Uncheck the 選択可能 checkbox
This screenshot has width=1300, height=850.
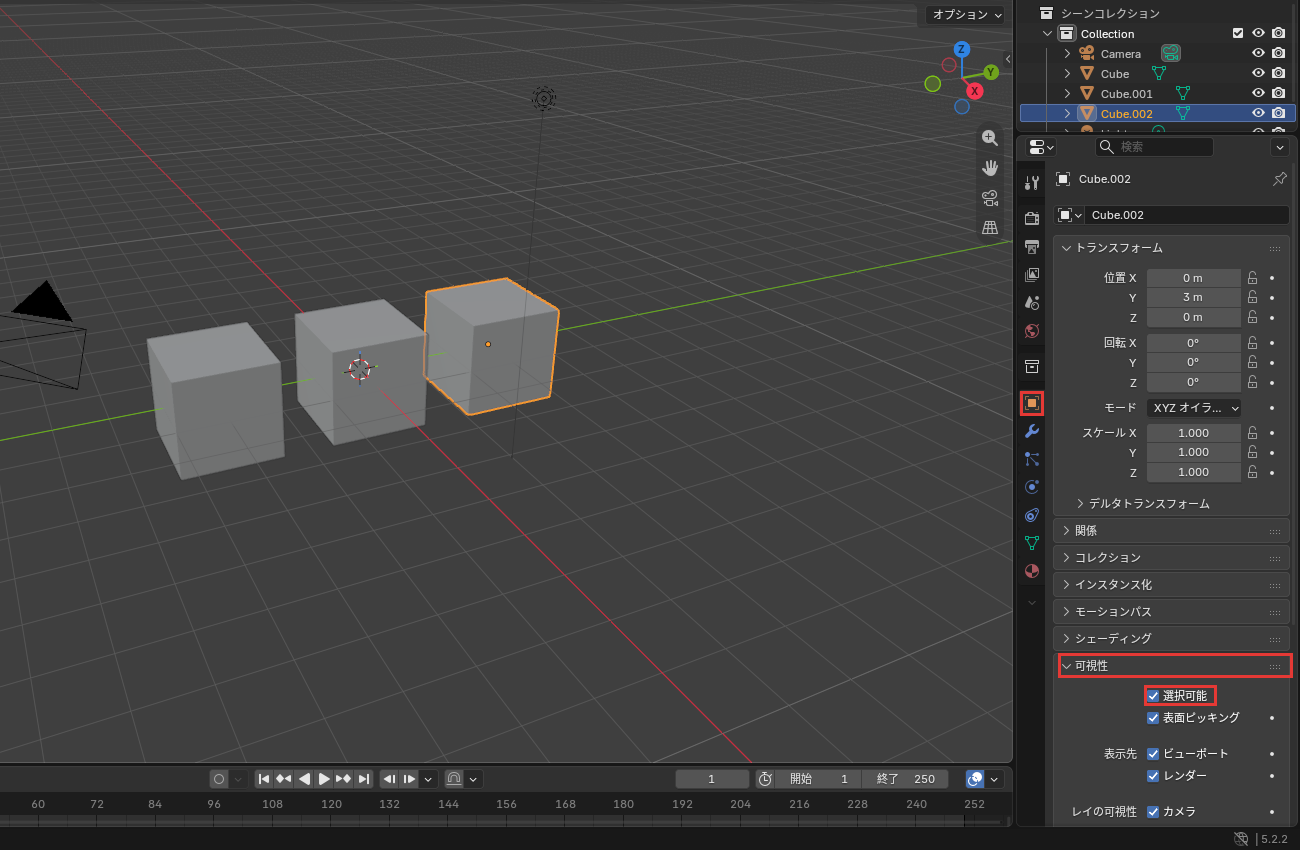[x=1153, y=696]
